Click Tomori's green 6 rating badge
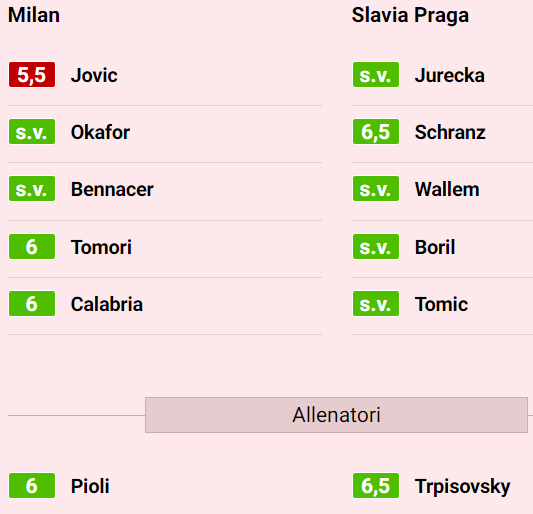 tap(32, 246)
